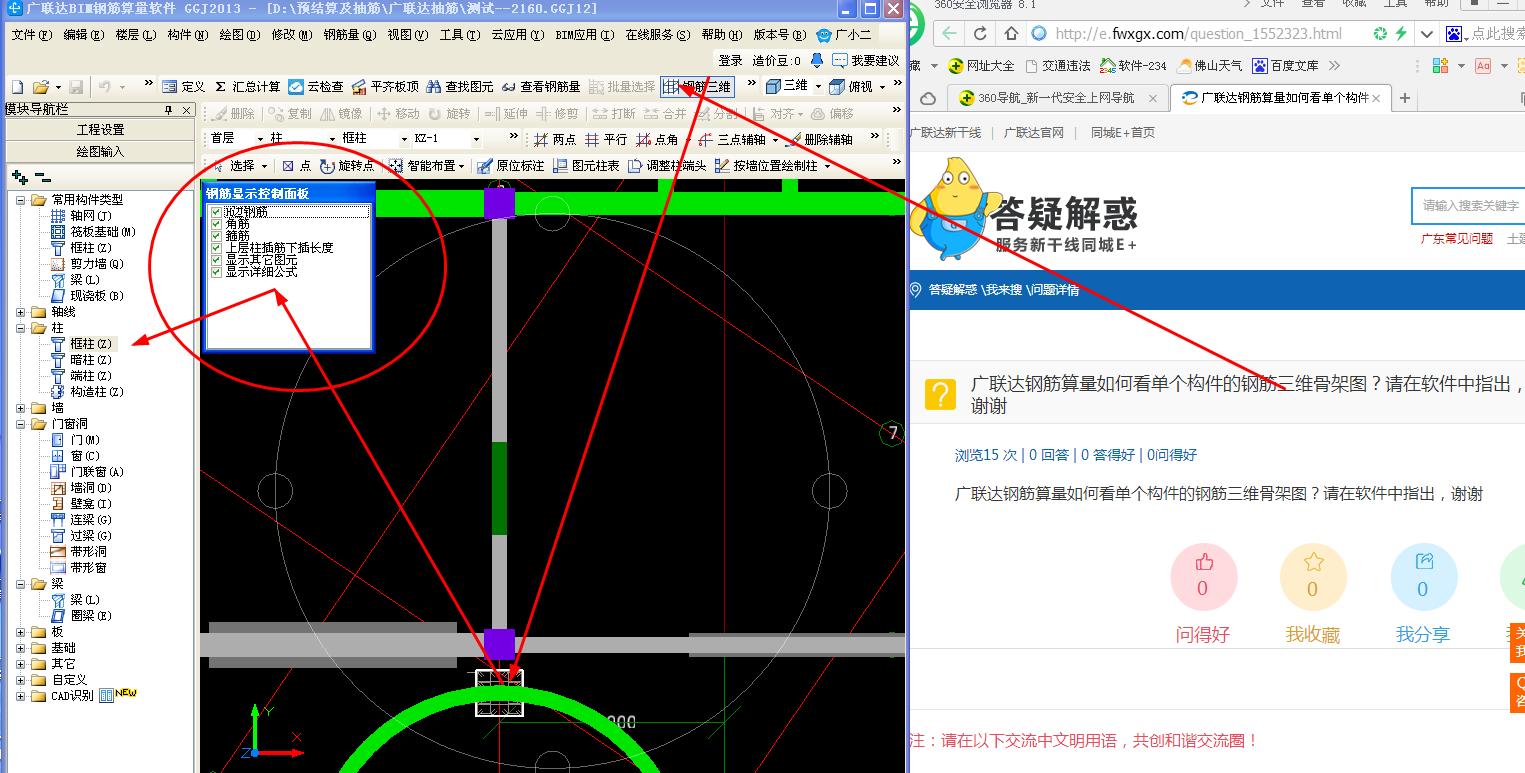Screen dimensions: 1525x773
Task: Click 查看钢筋量 tool
Action: [x=541, y=87]
